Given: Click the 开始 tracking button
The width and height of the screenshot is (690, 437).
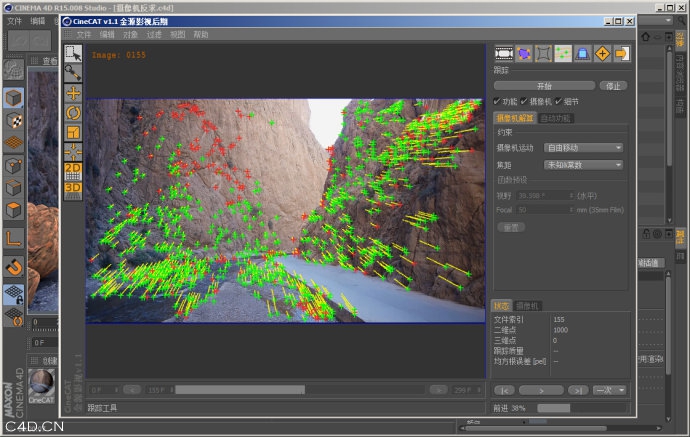Looking at the screenshot, I should tap(544, 86).
